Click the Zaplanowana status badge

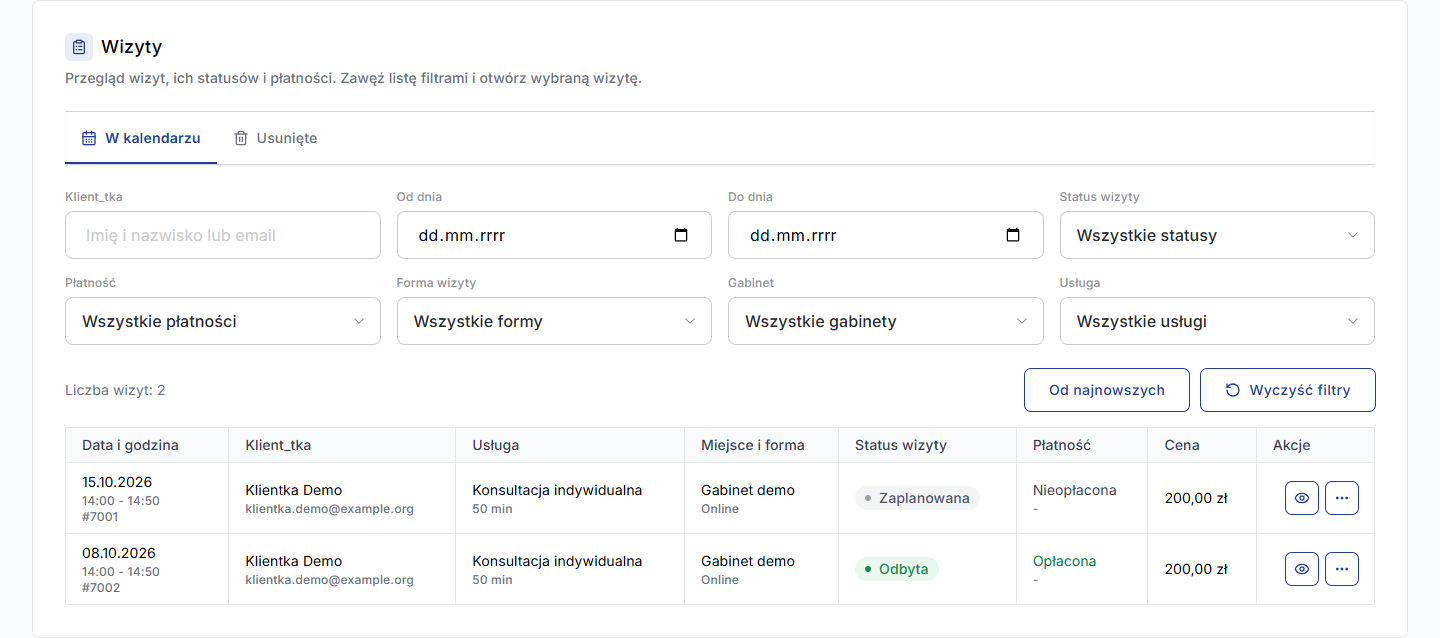[x=917, y=498]
